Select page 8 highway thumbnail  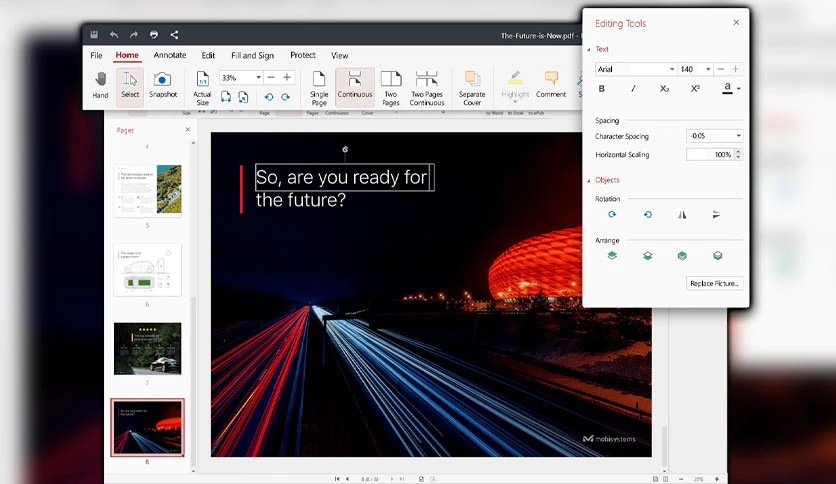[x=148, y=427]
